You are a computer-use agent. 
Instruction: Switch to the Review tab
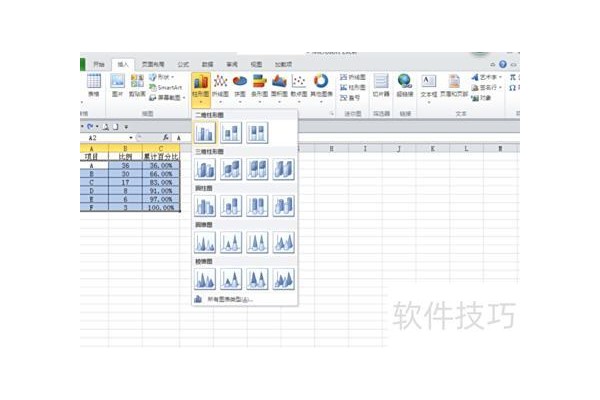pos(232,64)
